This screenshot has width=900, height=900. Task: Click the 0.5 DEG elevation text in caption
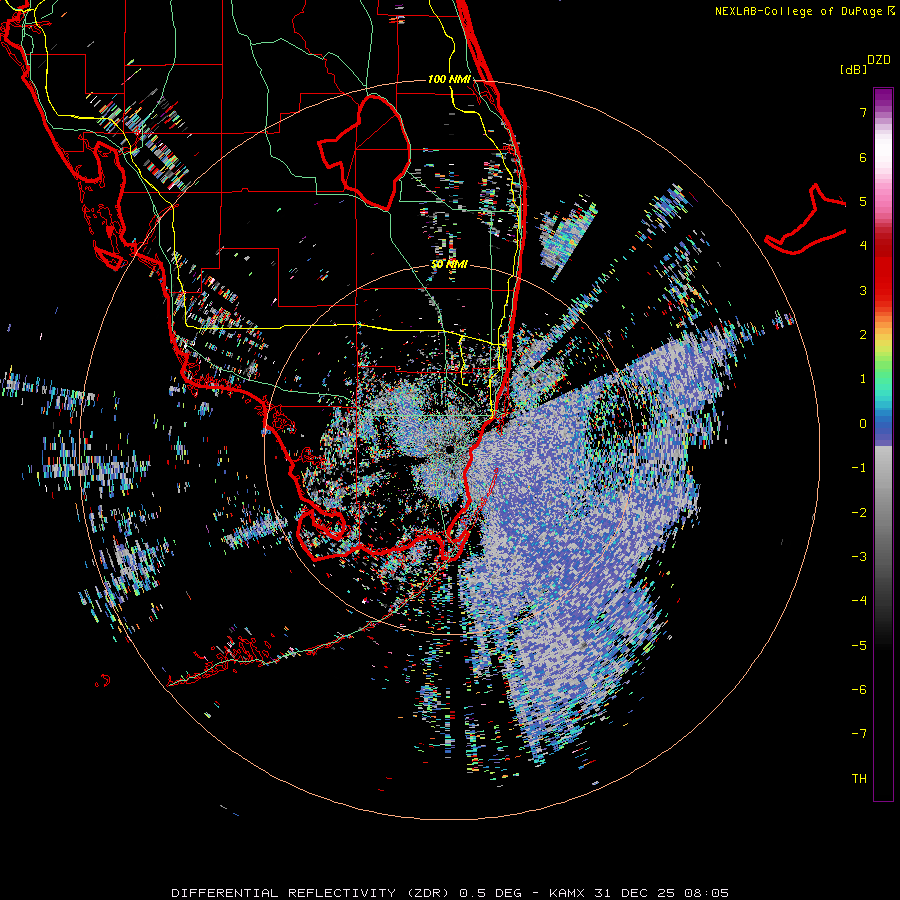[491, 893]
